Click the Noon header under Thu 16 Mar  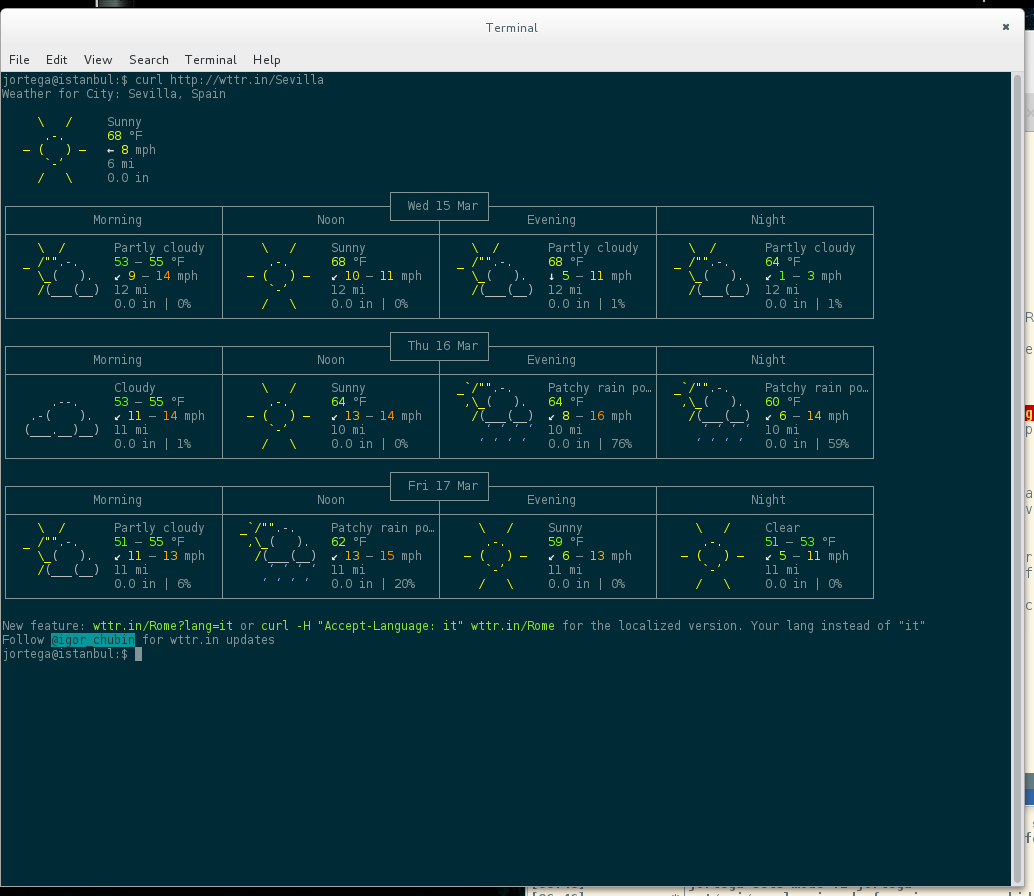[x=330, y=360]
